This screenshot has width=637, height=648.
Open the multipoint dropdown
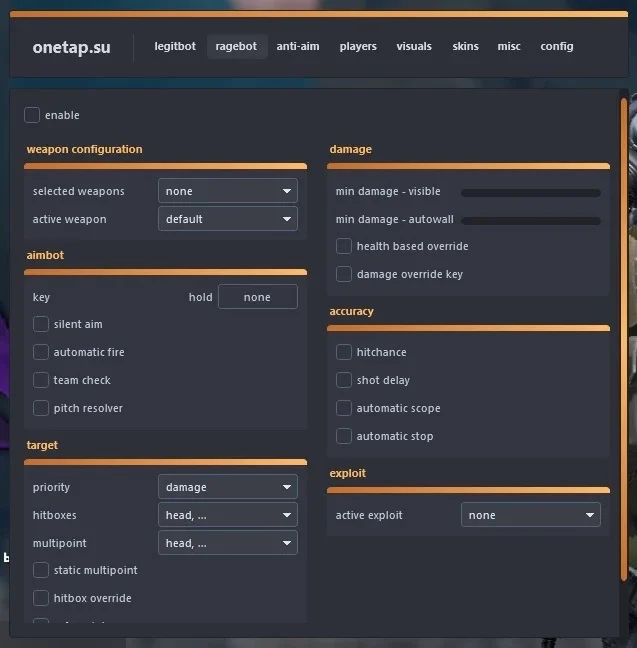pos(228,543)
